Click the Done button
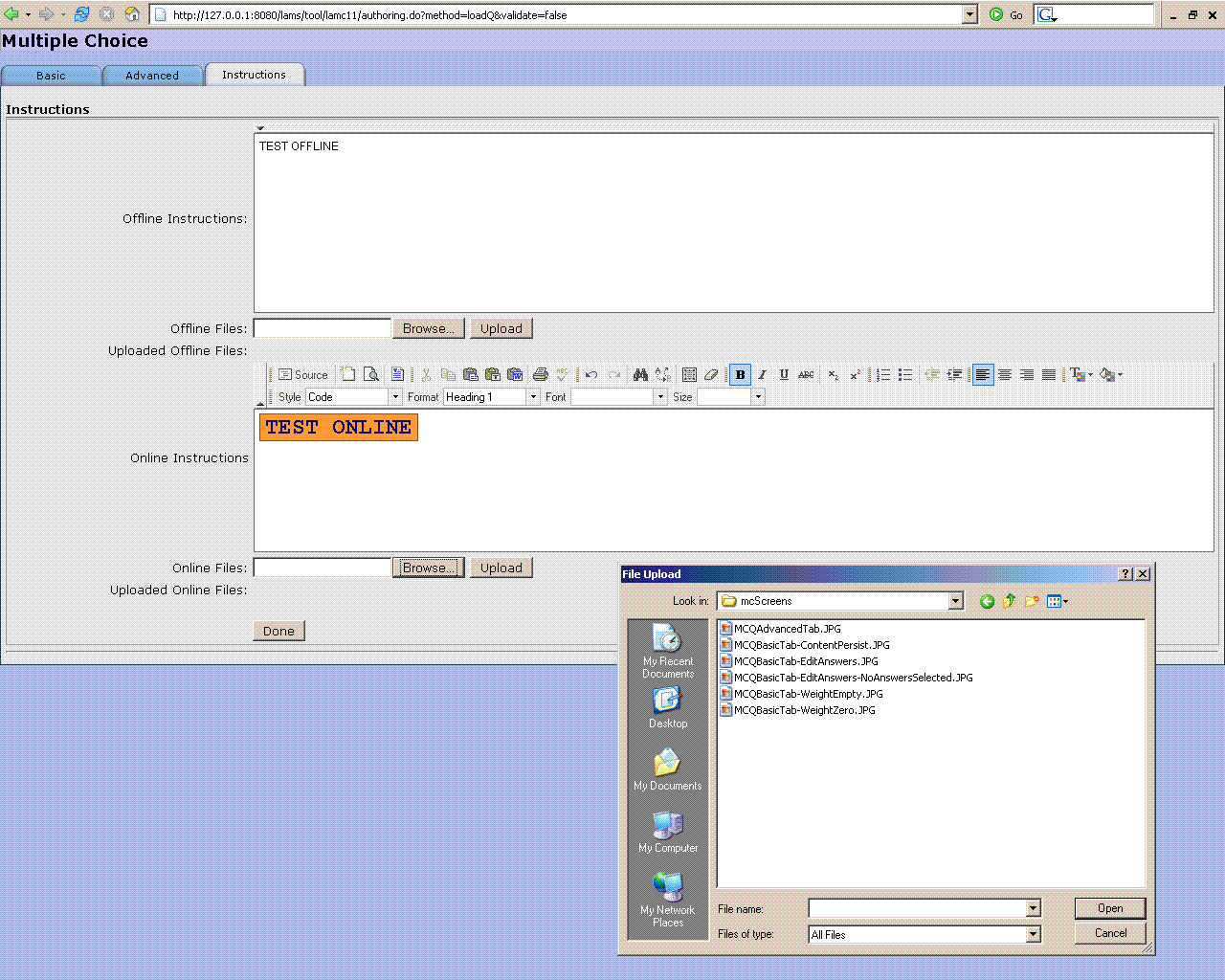1225x980 pixels. (278, 631)
